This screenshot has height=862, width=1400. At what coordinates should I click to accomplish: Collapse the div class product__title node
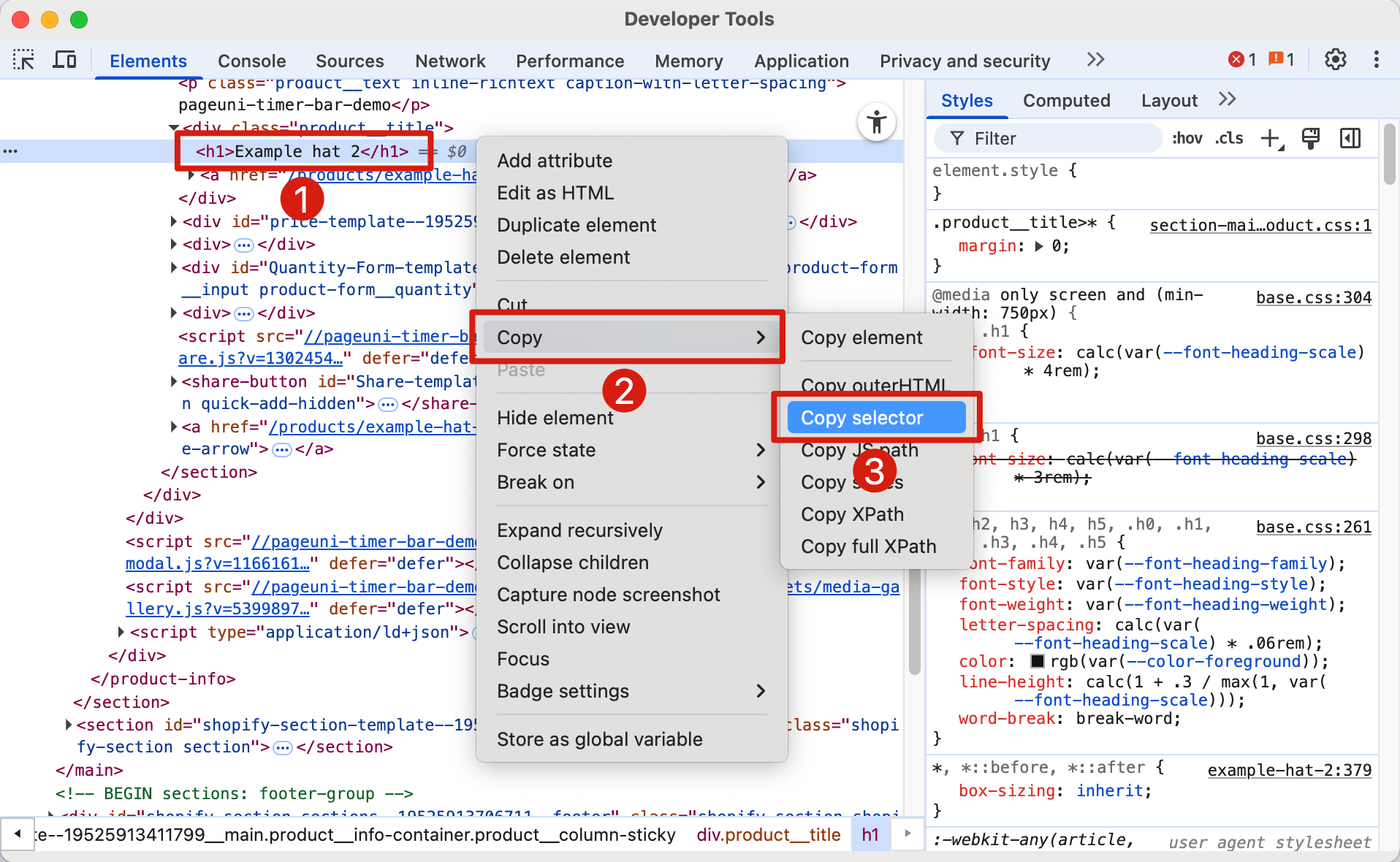point(173,128)
